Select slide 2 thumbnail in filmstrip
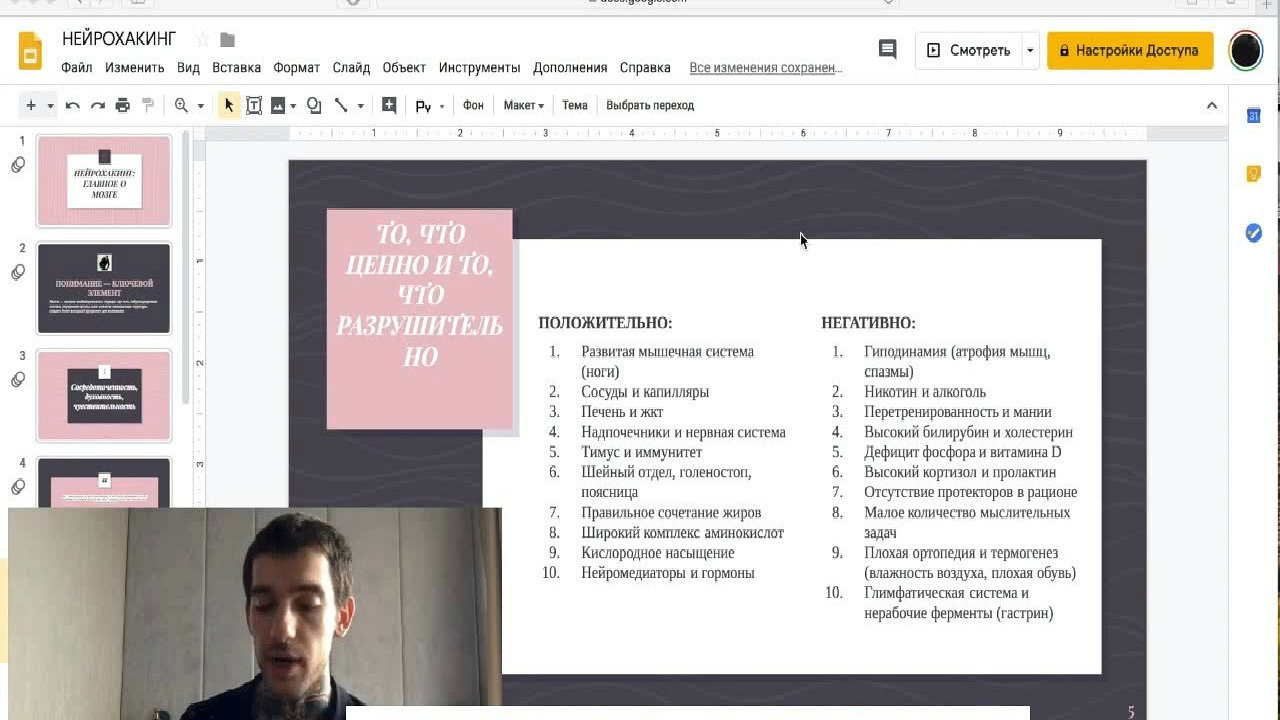 point(104,288)
